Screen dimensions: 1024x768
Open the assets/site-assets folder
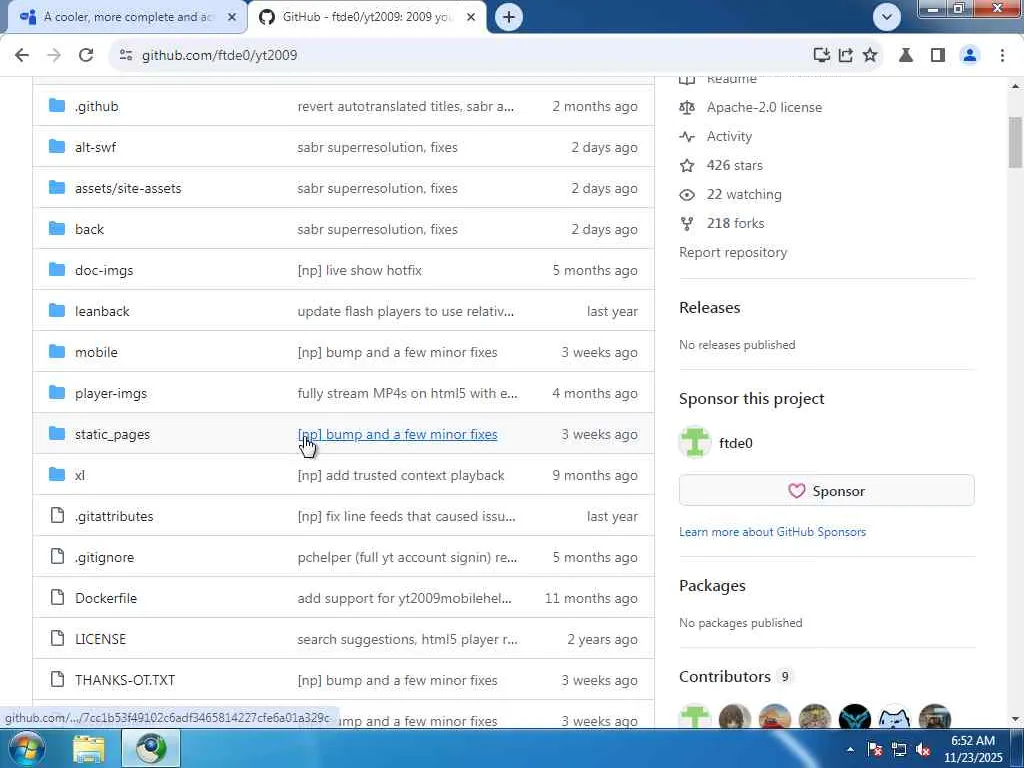click(x=128, y=189)
